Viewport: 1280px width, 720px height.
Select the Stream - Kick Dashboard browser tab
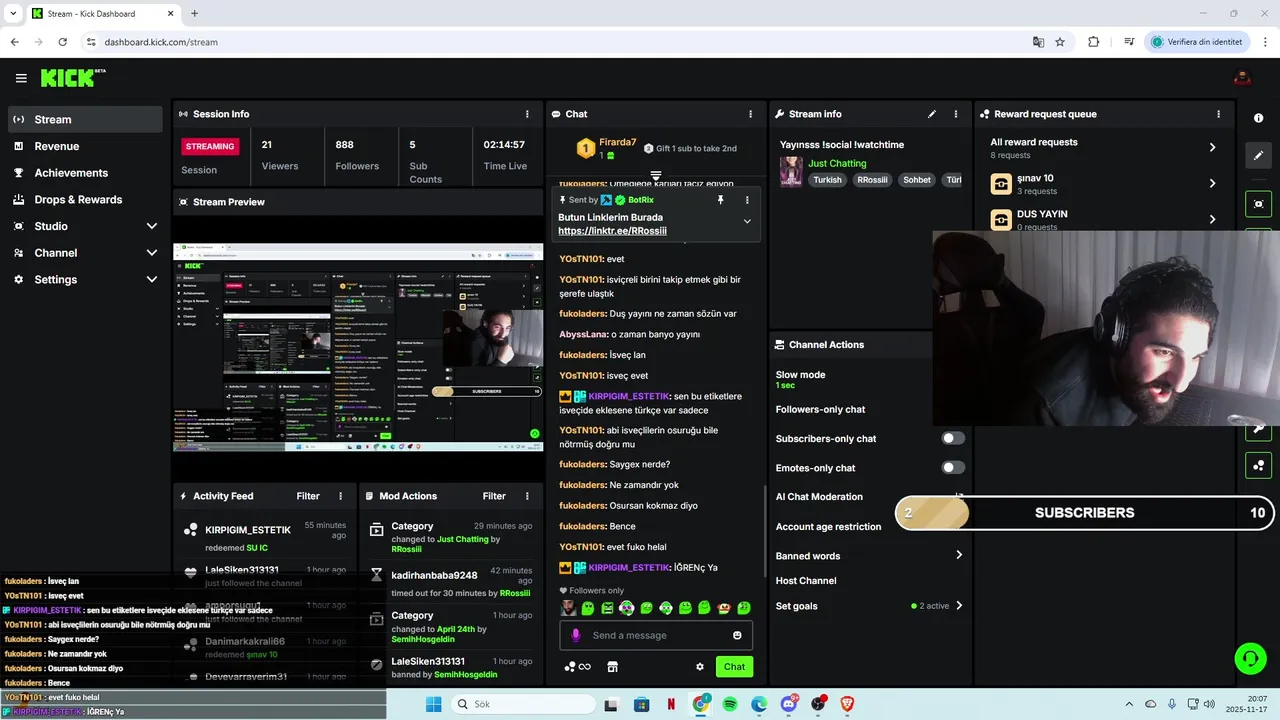(x=102, y=14)
